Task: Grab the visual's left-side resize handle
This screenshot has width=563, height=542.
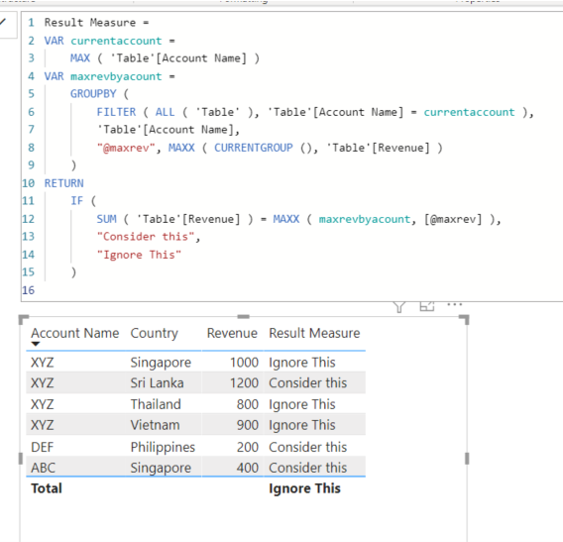Action: pyautogui.click(x=20, y=458)
